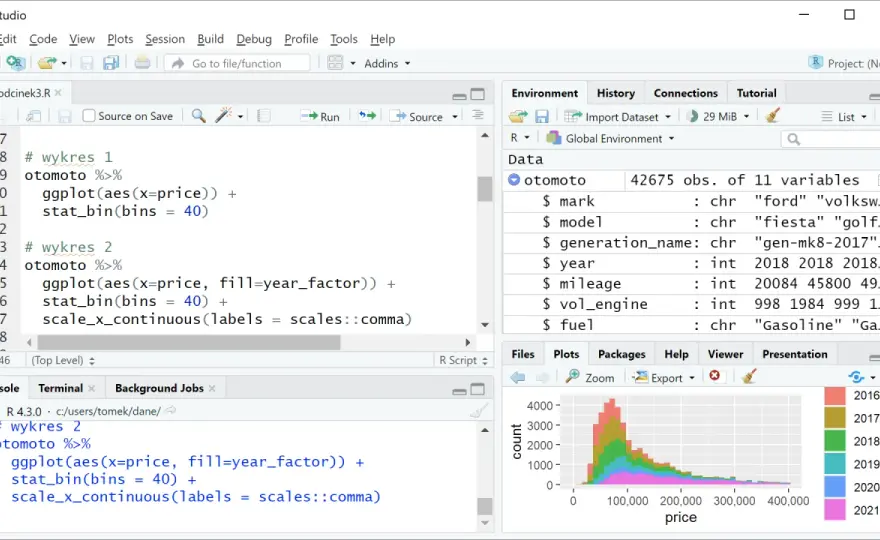Click the editor horizontal scrollbar thumb
Viewport: 880px width, 540px height.
189,342
